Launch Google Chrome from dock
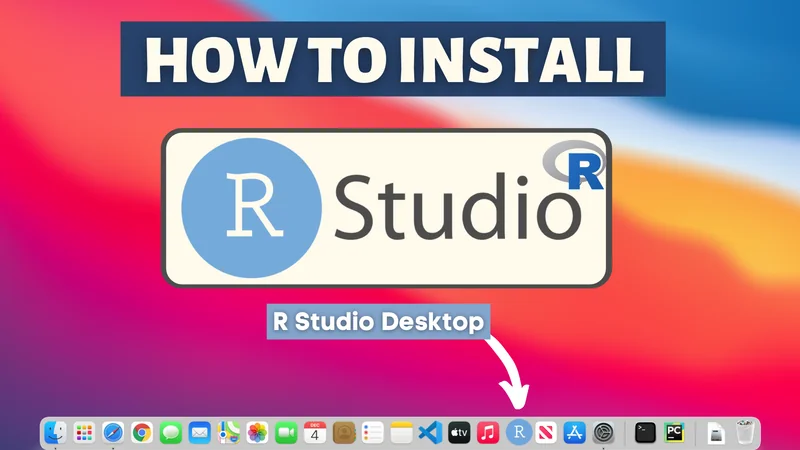Image resolution: width=800 pixels, height=450 pixels. click(x=142, y=432)
